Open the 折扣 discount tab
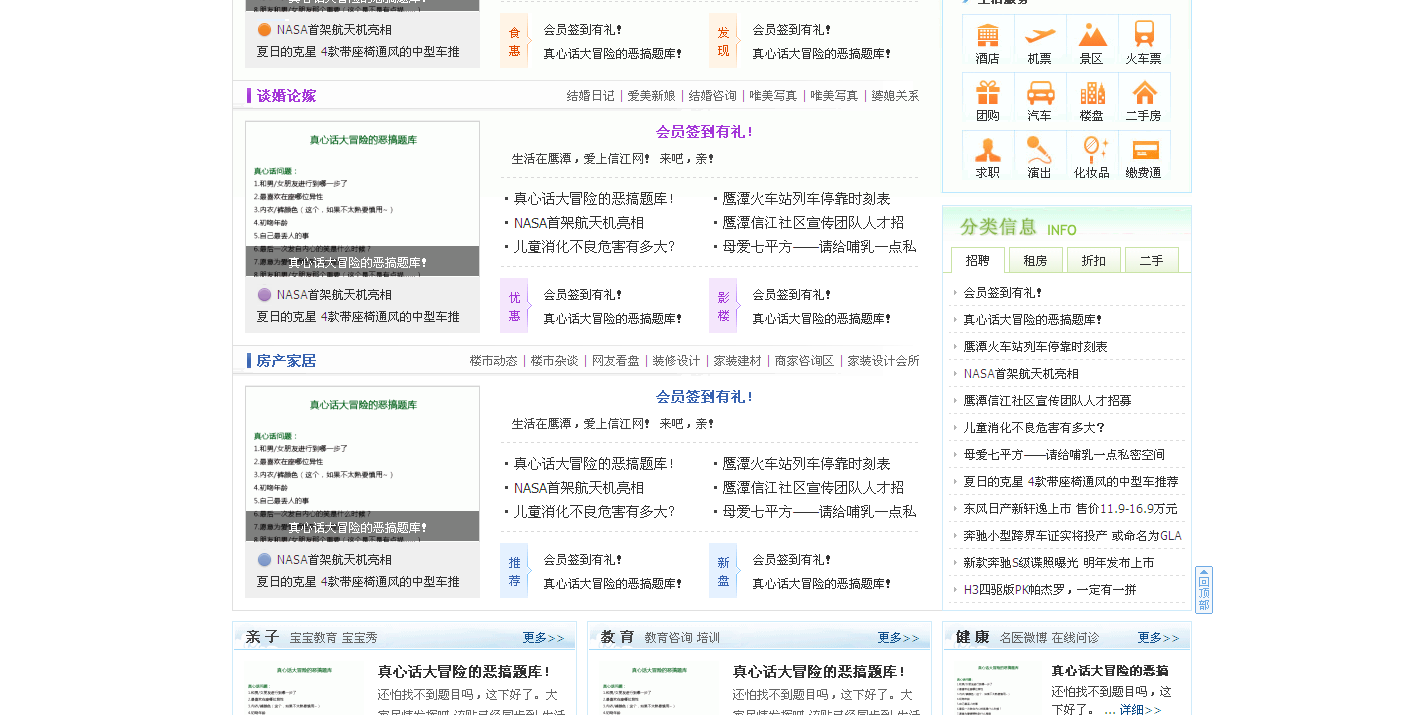The width and height of the screenshot is (1423, 715). tap(1094, 260)
